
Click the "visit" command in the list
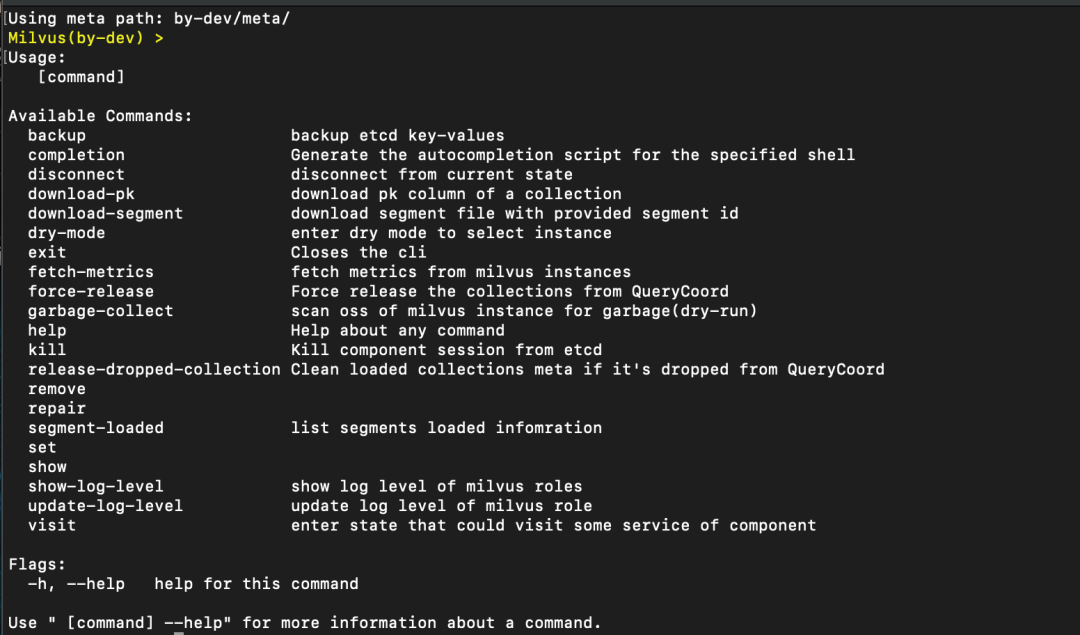click(x=52, y=525)
